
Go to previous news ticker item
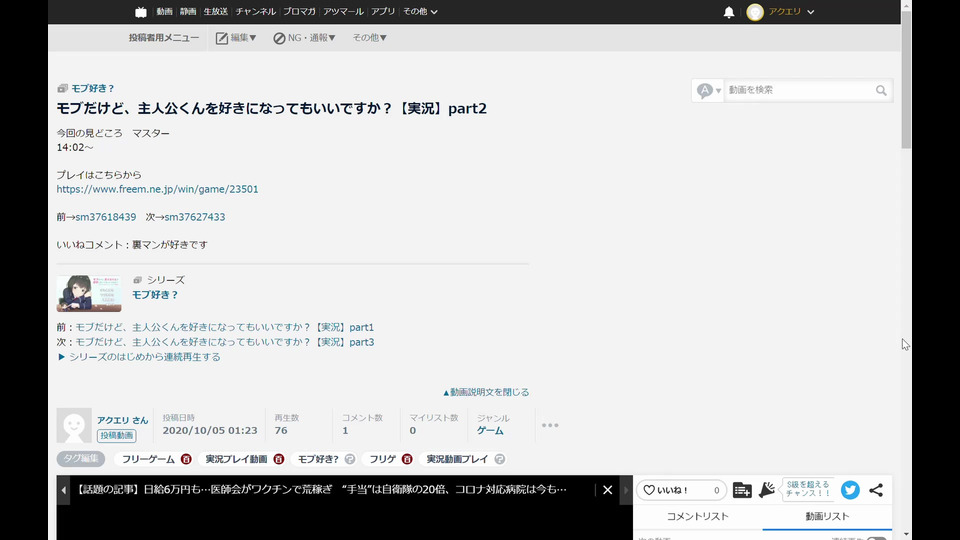63,490
